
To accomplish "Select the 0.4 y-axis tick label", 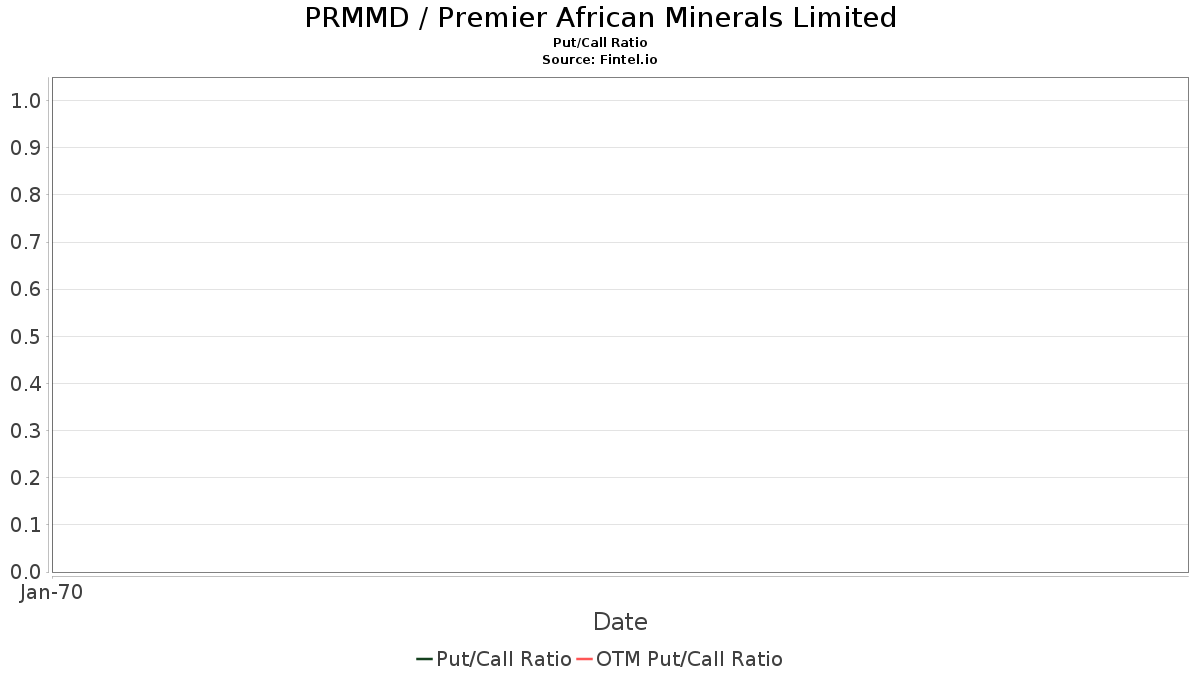I will (25, 384).
